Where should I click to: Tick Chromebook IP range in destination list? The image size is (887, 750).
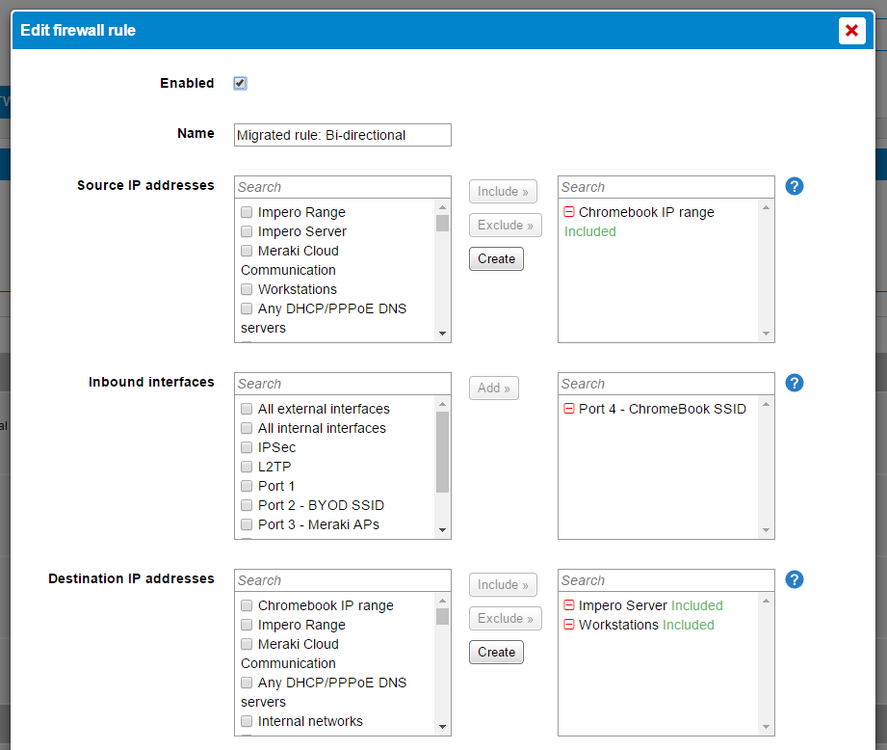tap(246, 605)
